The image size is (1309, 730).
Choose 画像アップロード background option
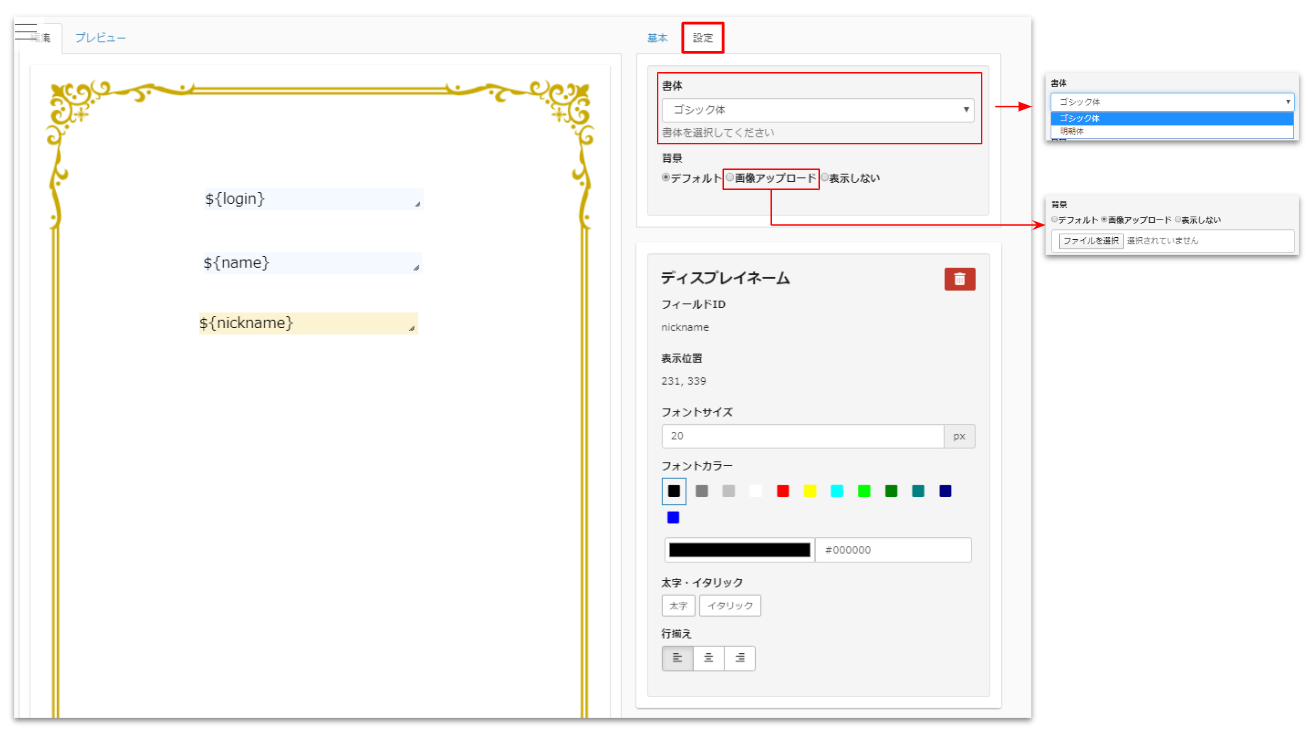(x=730, y=178)
